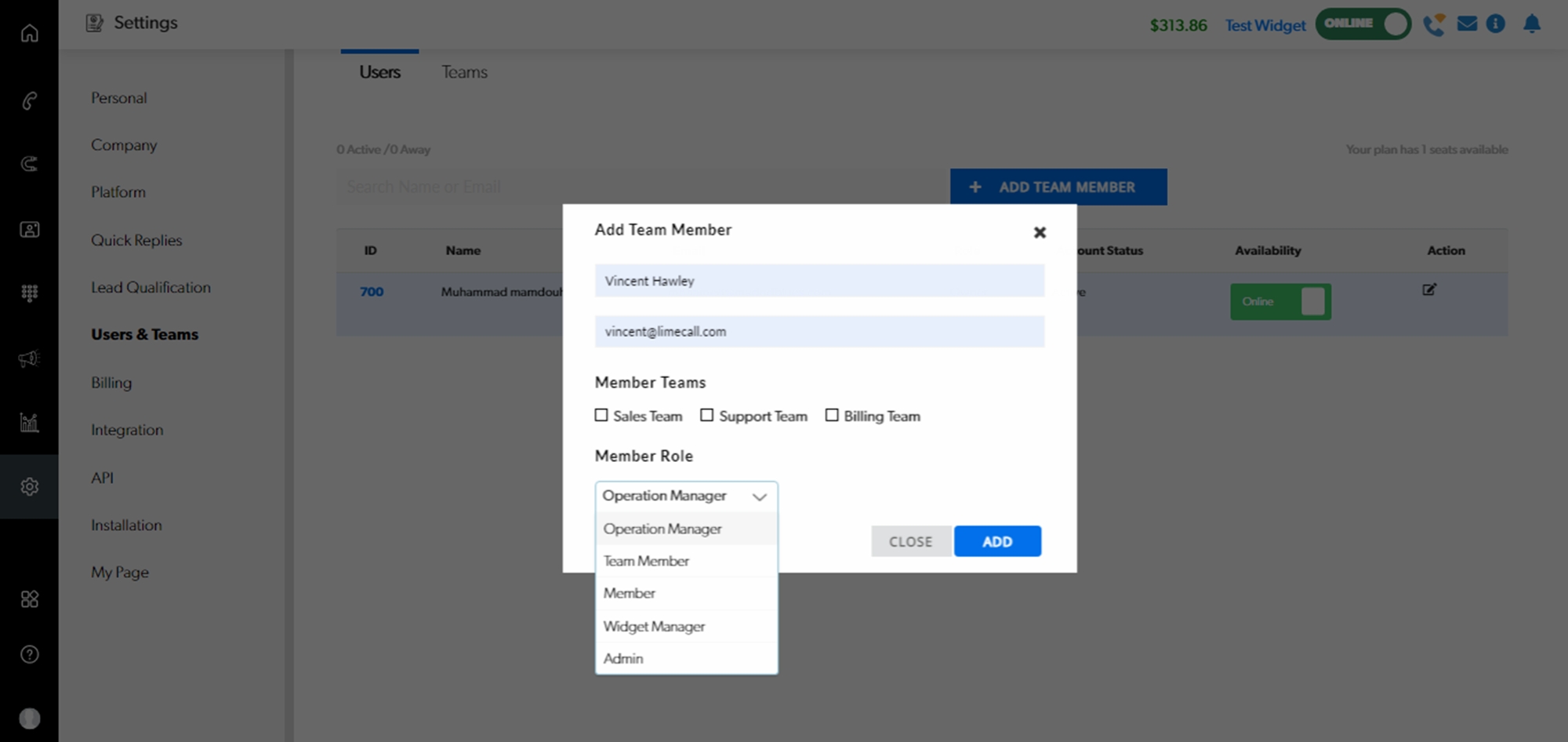The height and width of the screenshot is (742, 1568).
Task: Click the email field with vincent@limecall.com
Action: [x=819, y=332]
